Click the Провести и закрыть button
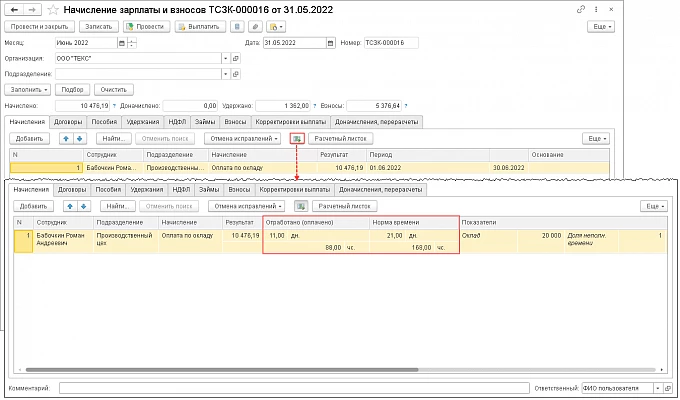Viewport: 680px width, 400px height. (x=39, y=26)
